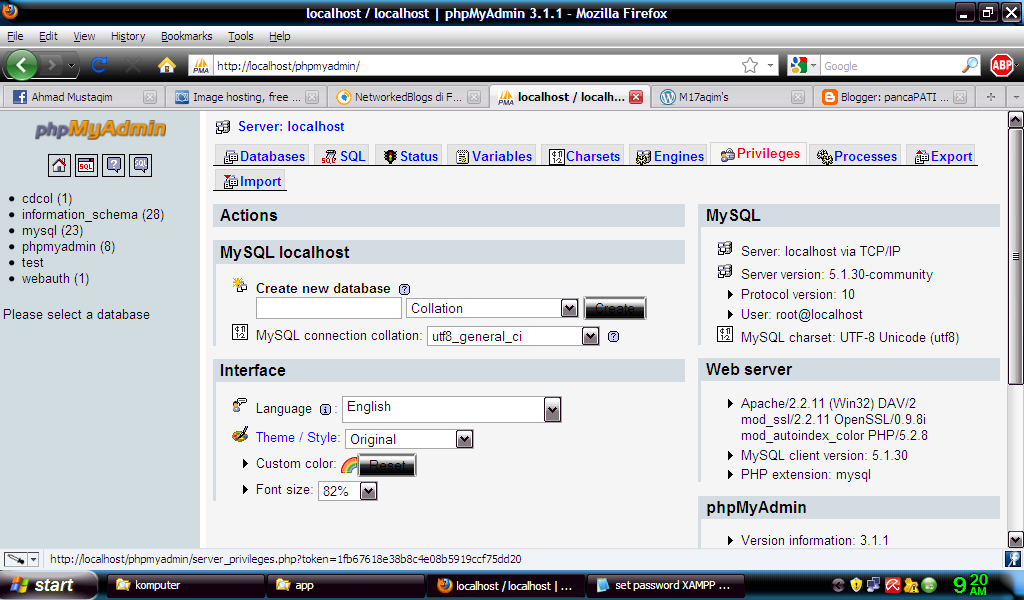1024x600 pixels.
Task: Open Collation dropdown for new database
Action: (569, 308)
